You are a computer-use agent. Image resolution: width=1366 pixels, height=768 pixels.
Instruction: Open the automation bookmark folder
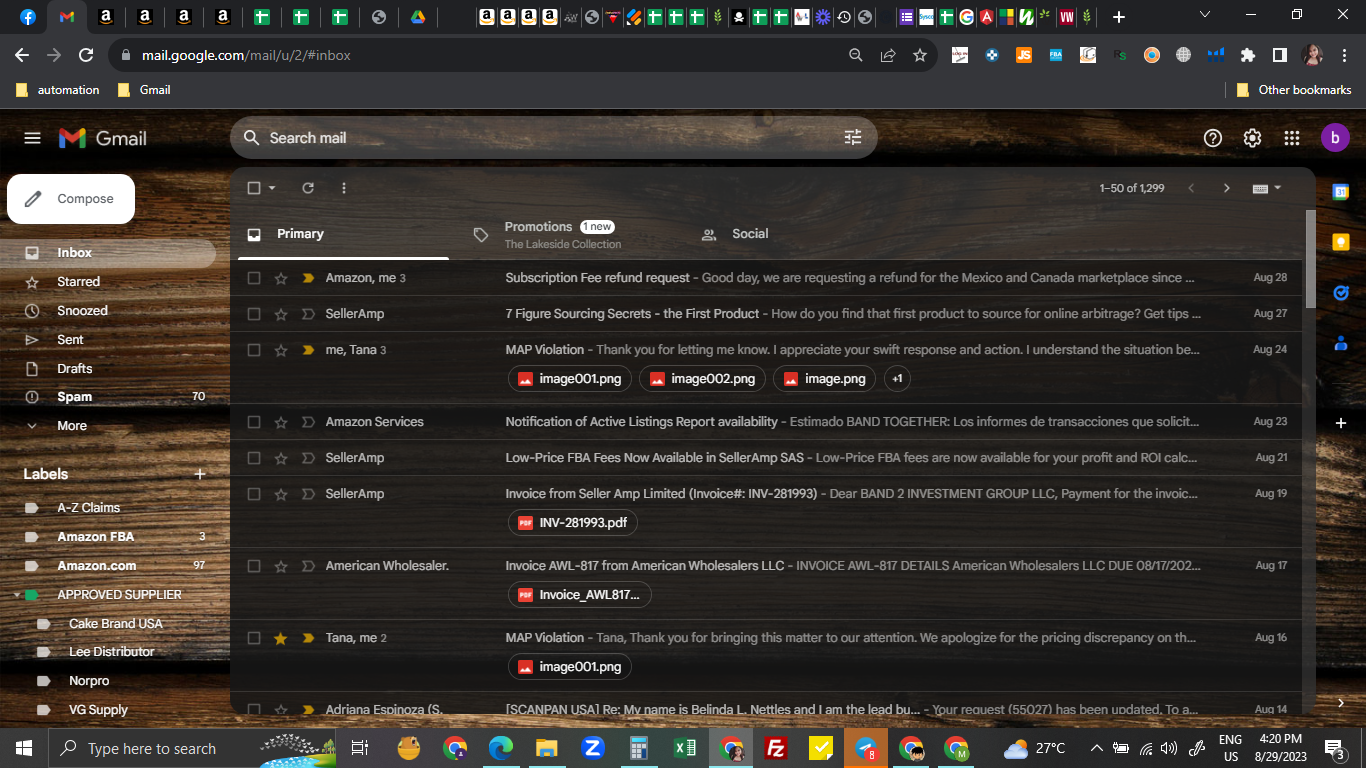click(58, 90)
